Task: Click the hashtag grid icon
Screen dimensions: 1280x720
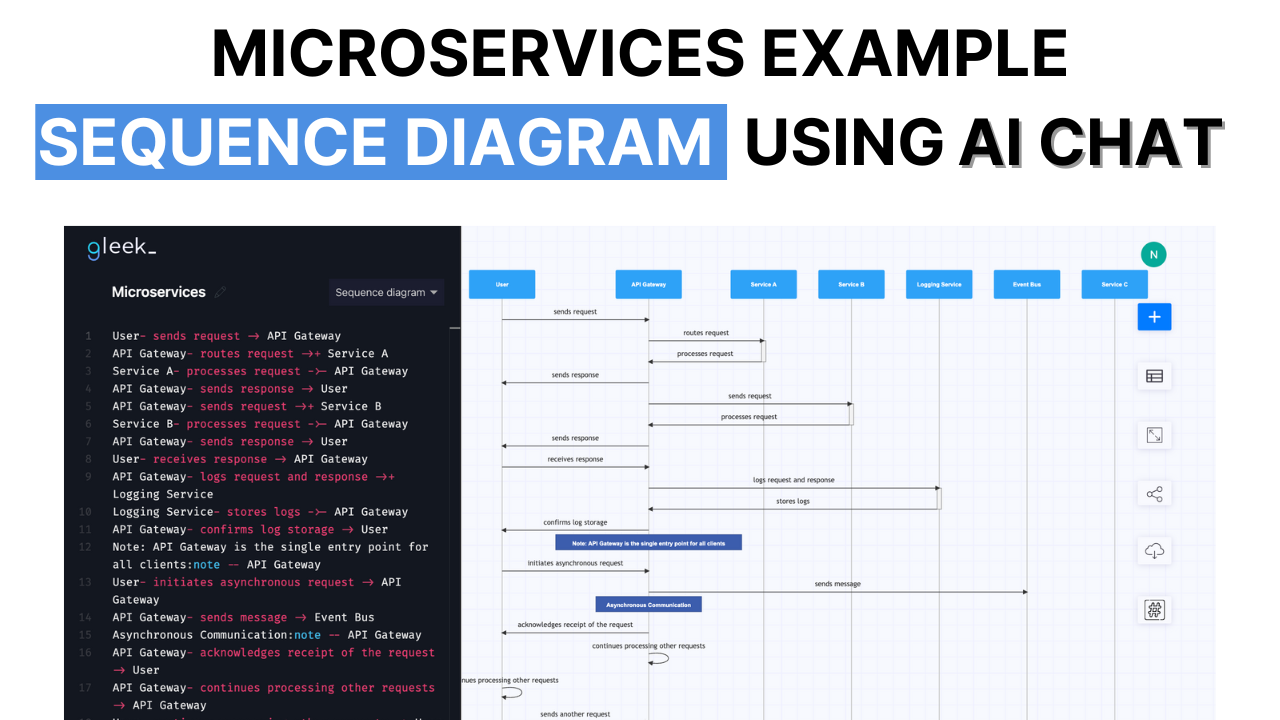Action: coord(1154,610)
